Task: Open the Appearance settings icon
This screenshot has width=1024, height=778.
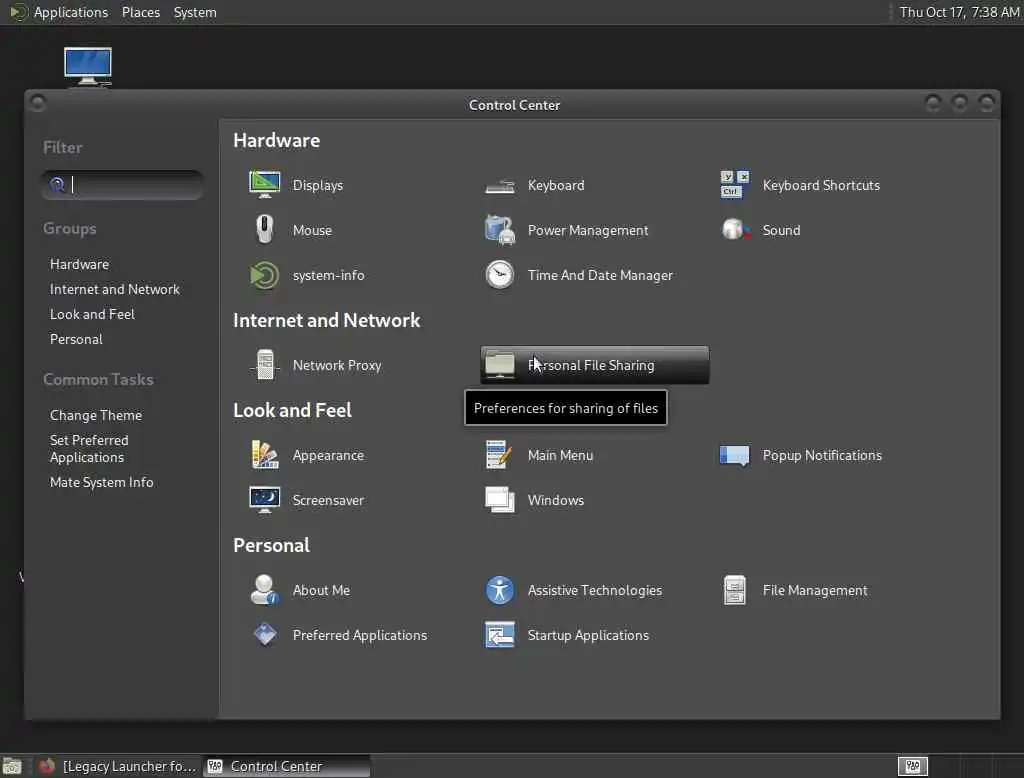Action: point(264,455)
